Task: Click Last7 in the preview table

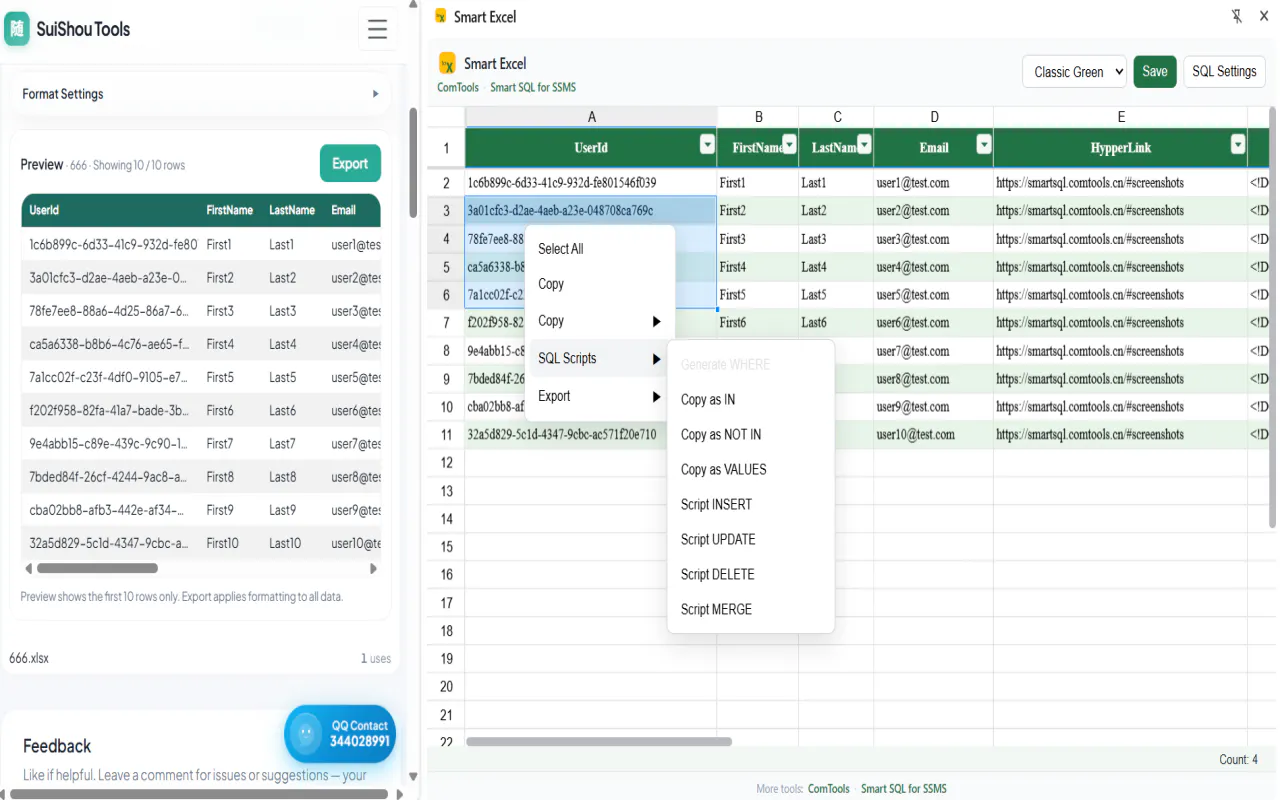Action: (x=283, y=443)
